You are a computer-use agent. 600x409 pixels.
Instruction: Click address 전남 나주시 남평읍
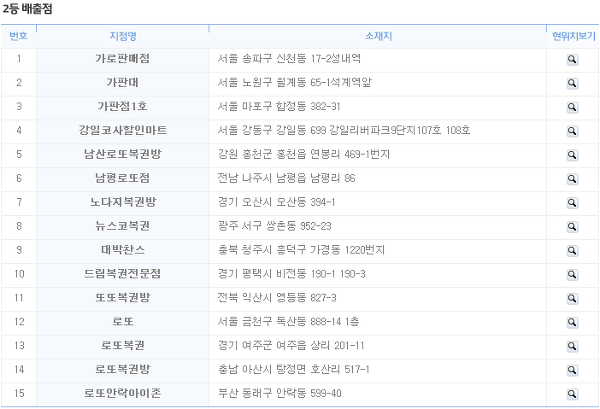click(x=260, y=178)
